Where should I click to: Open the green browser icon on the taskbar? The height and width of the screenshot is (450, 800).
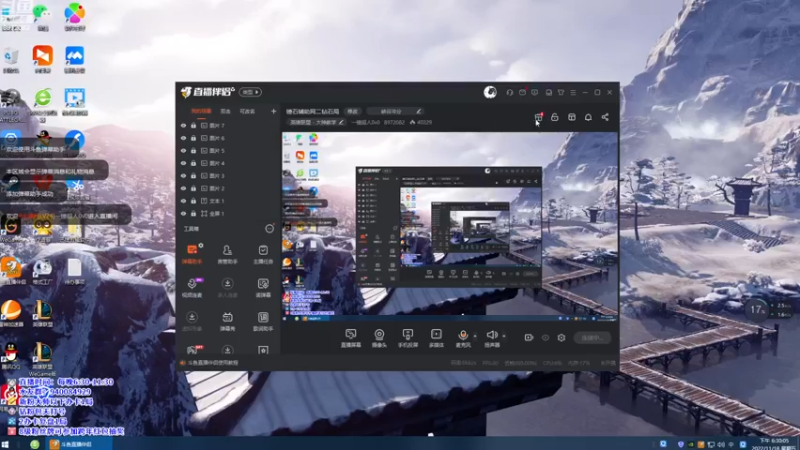[x=35, y=444]
